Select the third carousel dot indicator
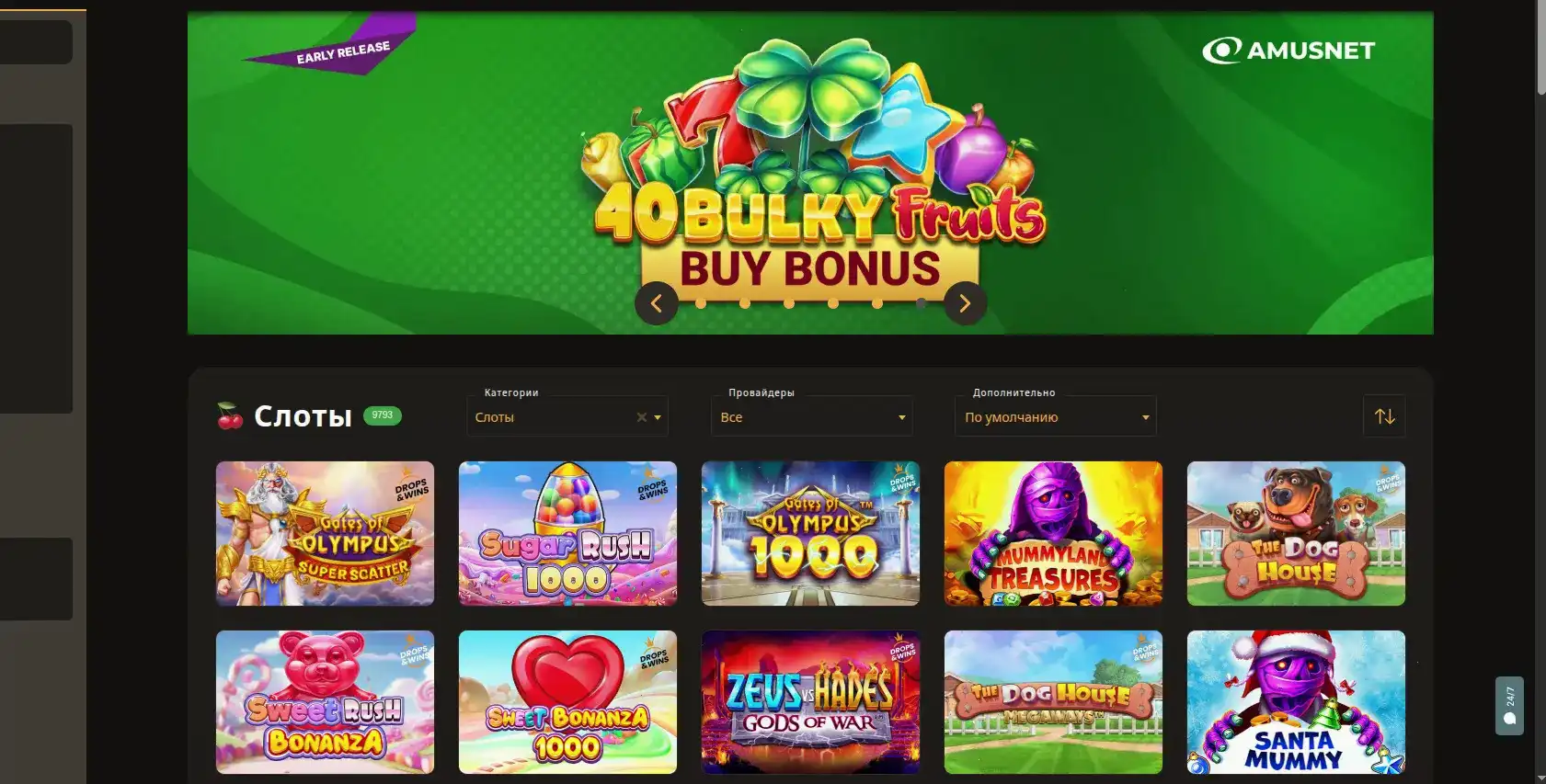 (789, 303)
